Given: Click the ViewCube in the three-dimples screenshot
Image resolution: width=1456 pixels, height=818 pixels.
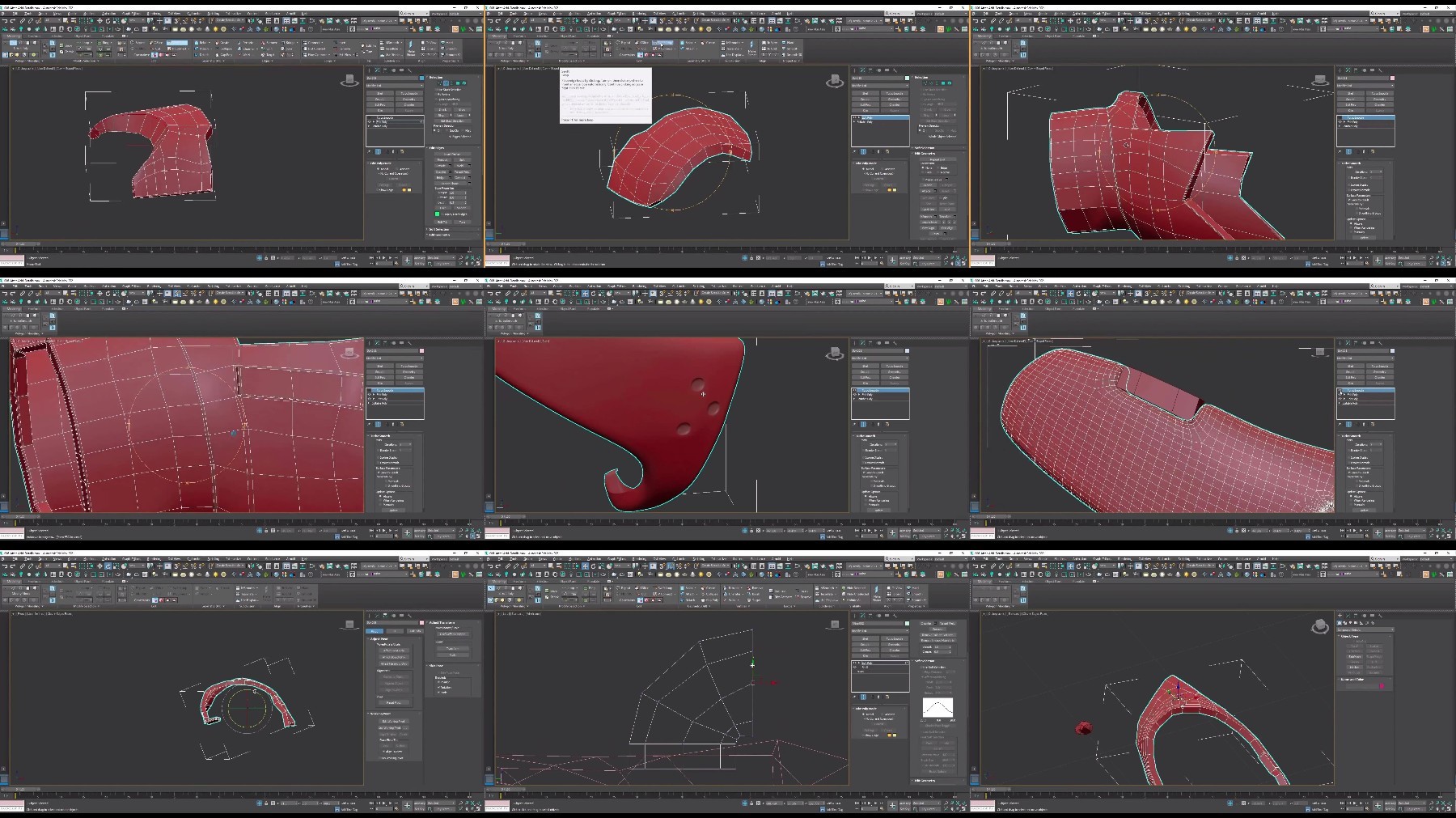Looking at the screenshot, I should pyautogui.click(x=834, y=354).
